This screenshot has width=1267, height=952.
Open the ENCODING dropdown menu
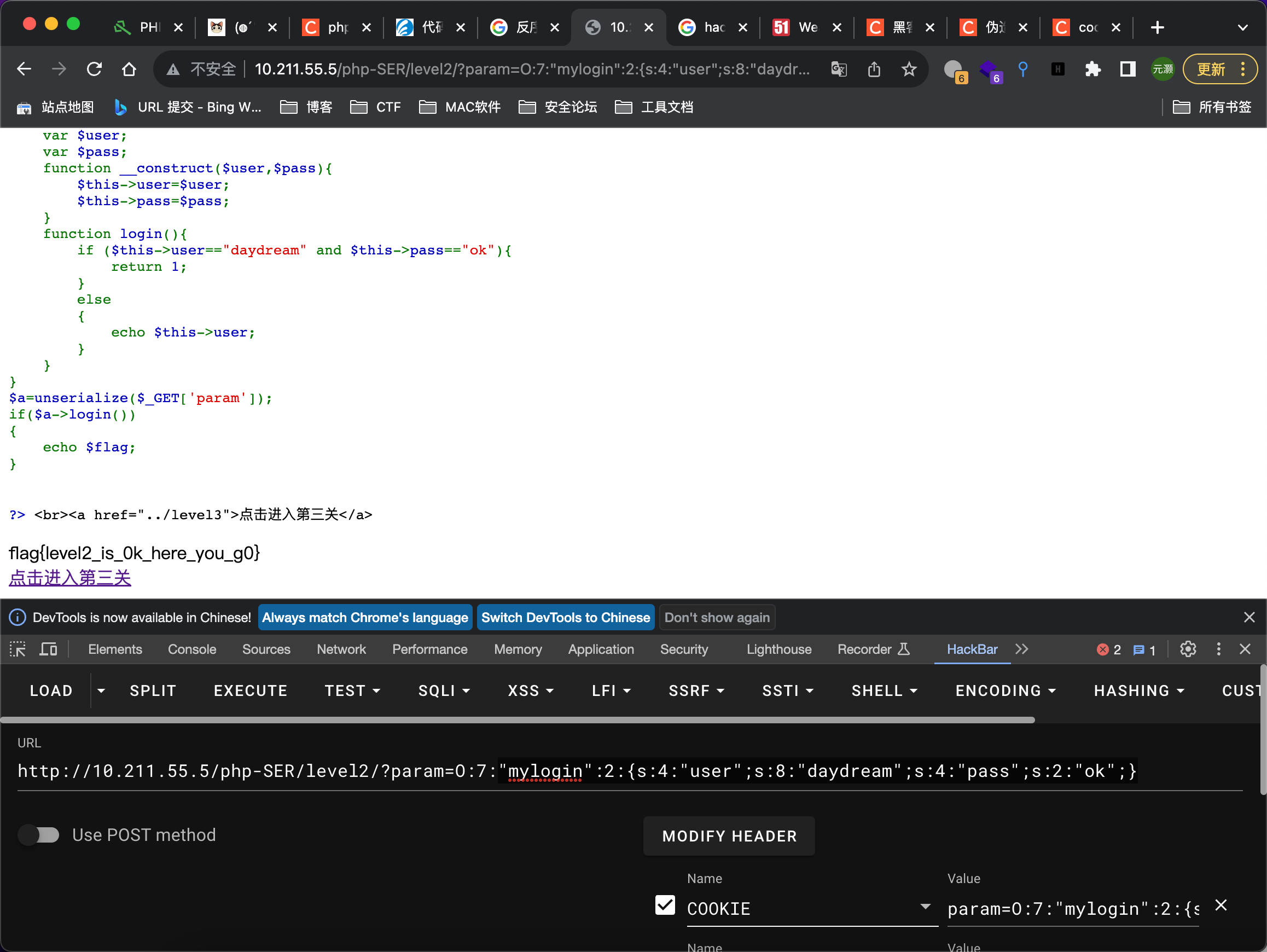tap(1006, 691)
